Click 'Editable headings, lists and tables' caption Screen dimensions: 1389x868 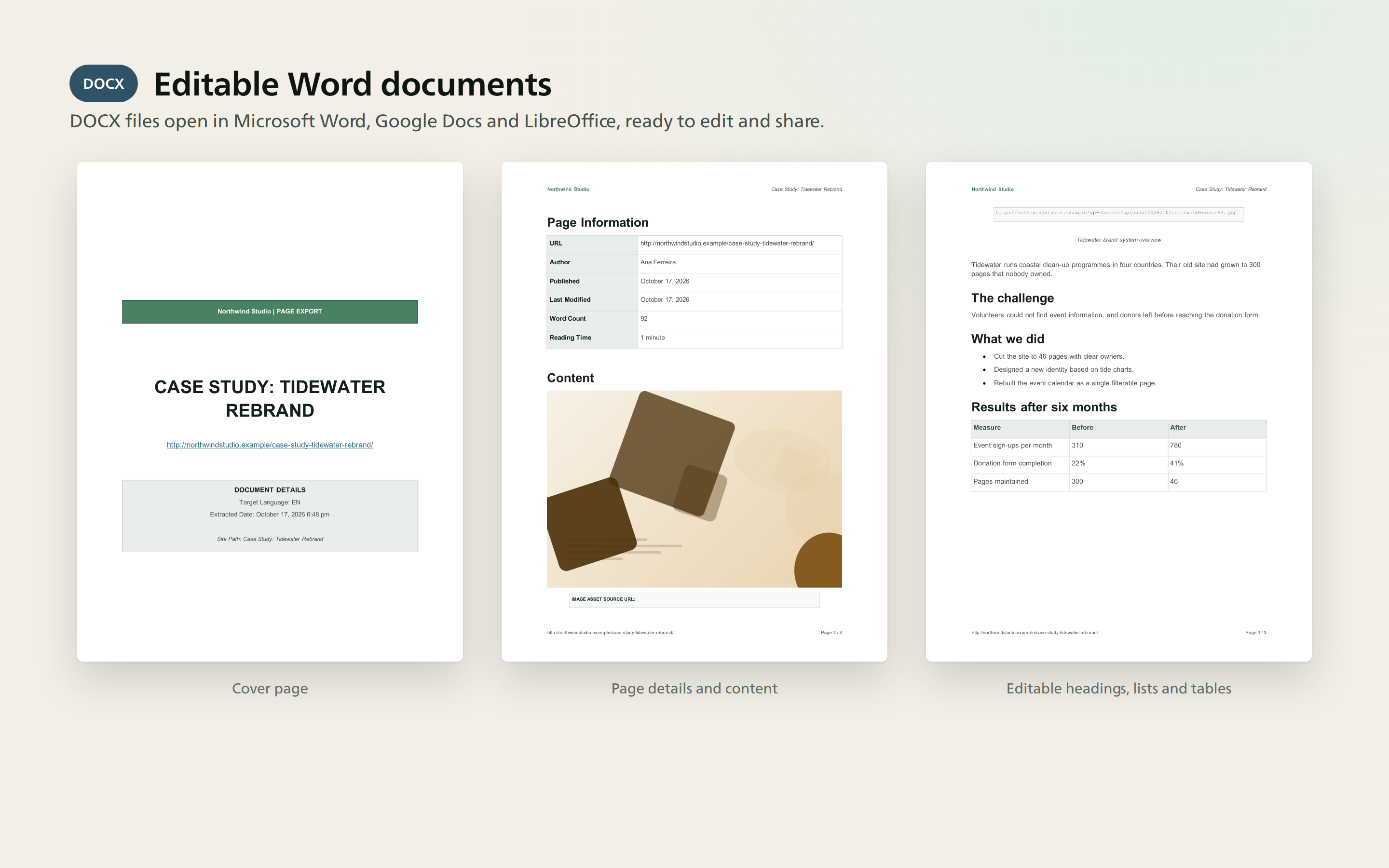(1118, 688)
